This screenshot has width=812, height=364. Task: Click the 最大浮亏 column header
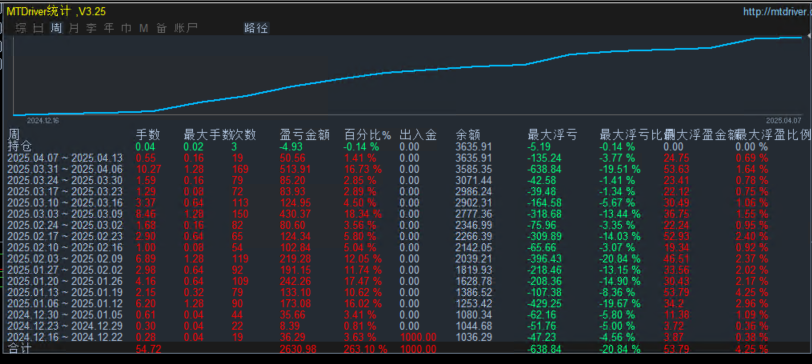(x=552, y=136)
